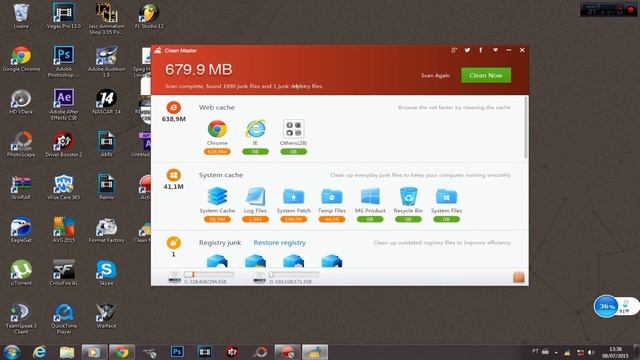Select the Vegas Pro 13.0 desktop shortcut
This screenshot has height=360, width=640.
[64, 16]
